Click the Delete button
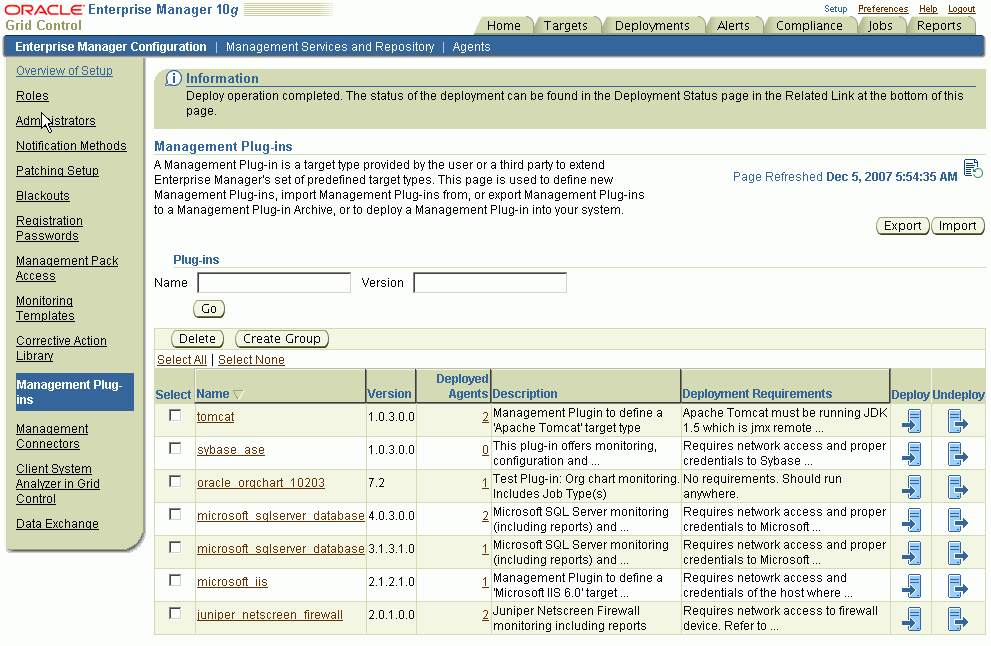Viewport: 991px width, 646px height. 197,339
